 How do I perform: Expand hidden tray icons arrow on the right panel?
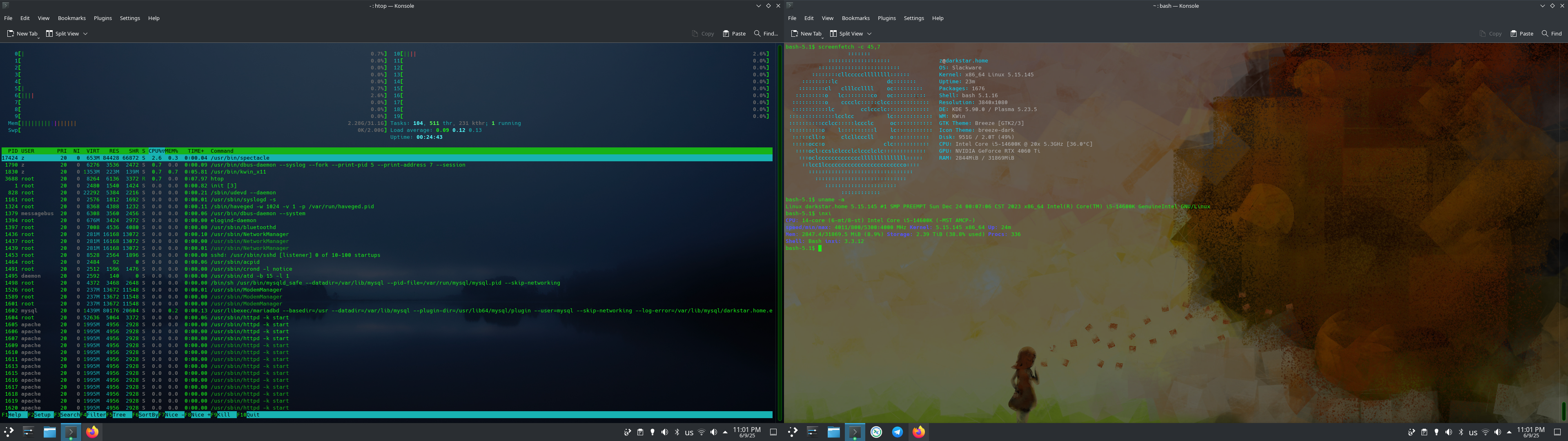(x=1509, y=432)
